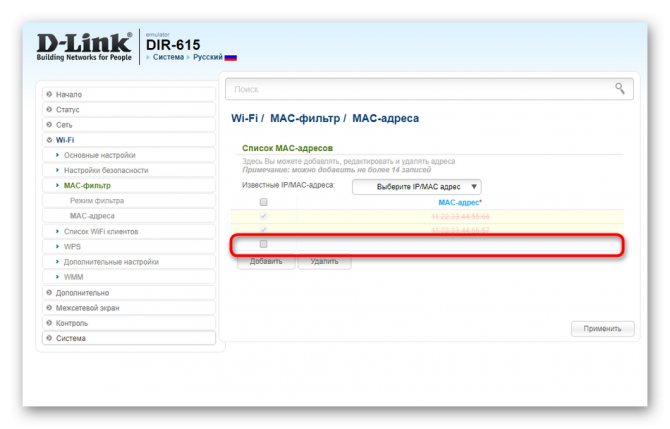Click the Известные IP/MAC-адреса label
The height and width of the screenshot is (429, 670).
(288, 185)
